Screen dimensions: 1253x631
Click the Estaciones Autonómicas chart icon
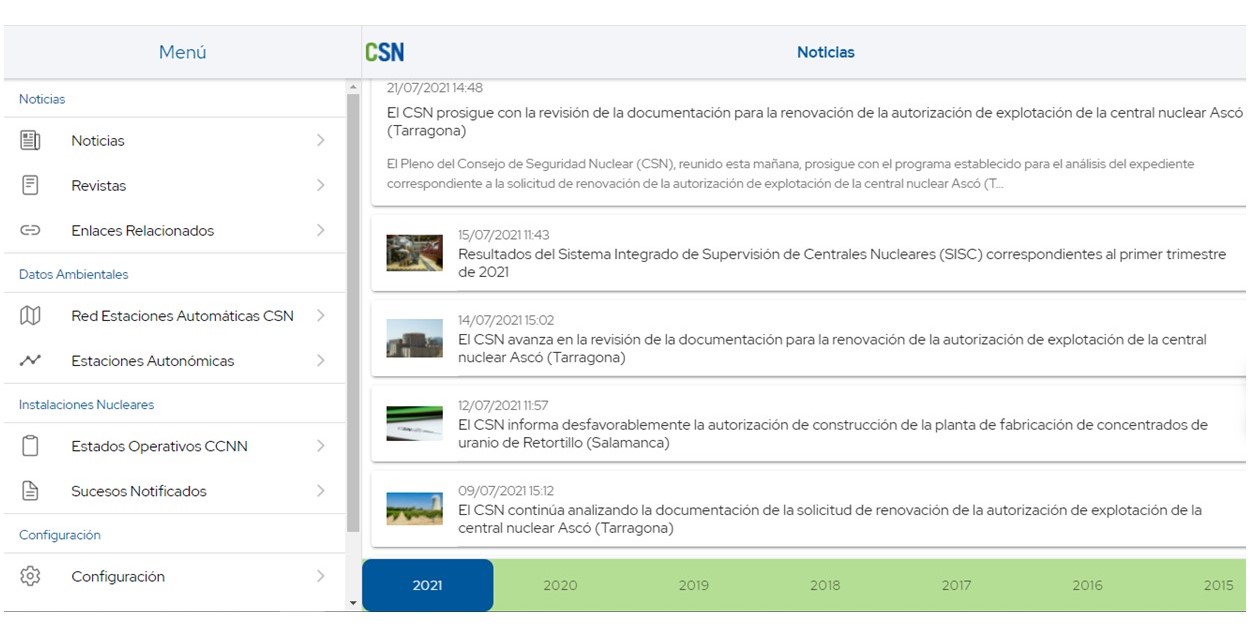[x=30, y=360]
